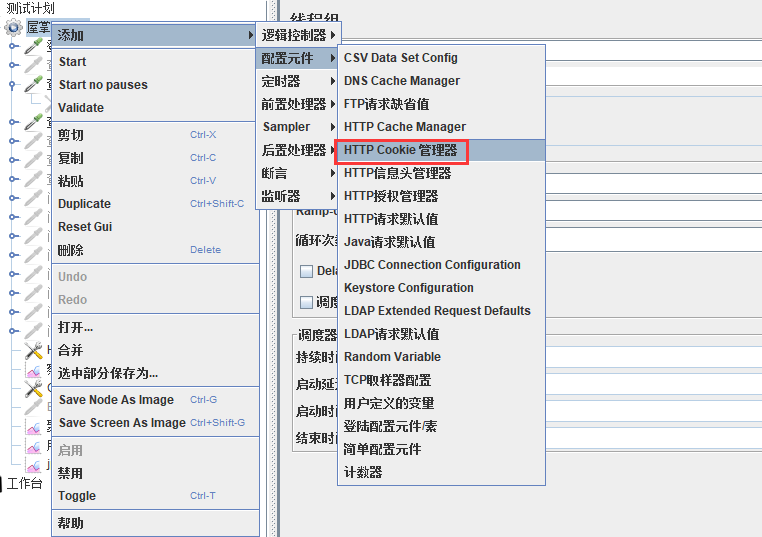Click the input field beside 循环次数 label

coord(653,241)
